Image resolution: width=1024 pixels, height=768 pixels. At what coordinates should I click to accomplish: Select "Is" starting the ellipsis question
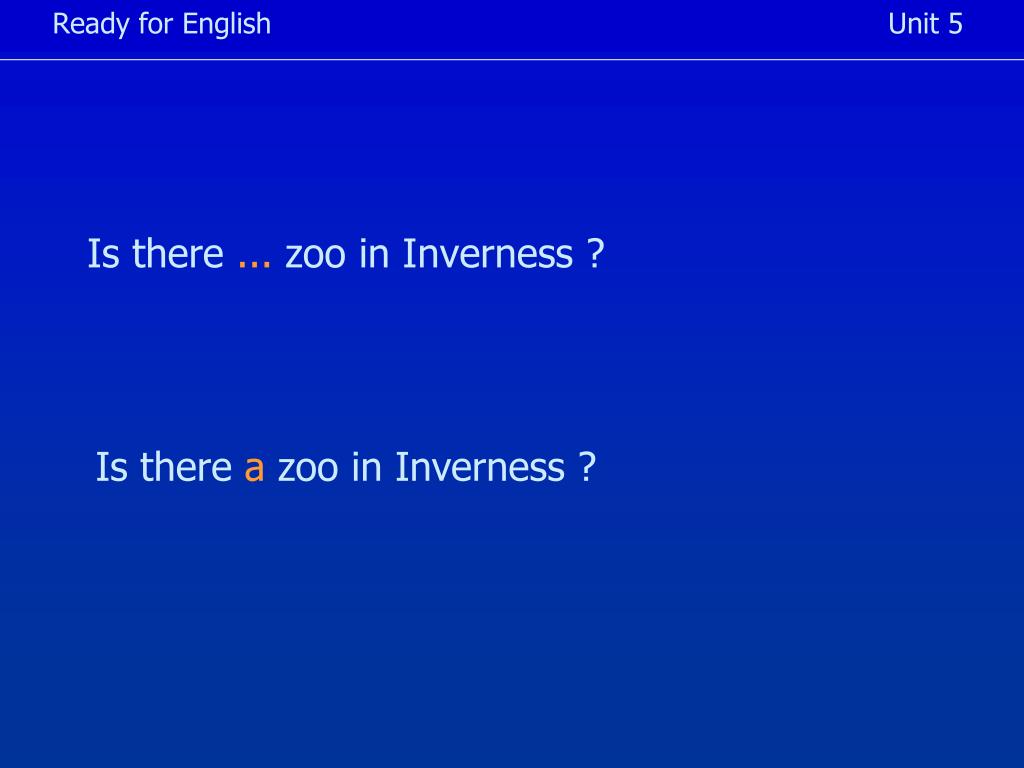coord(104,253)
